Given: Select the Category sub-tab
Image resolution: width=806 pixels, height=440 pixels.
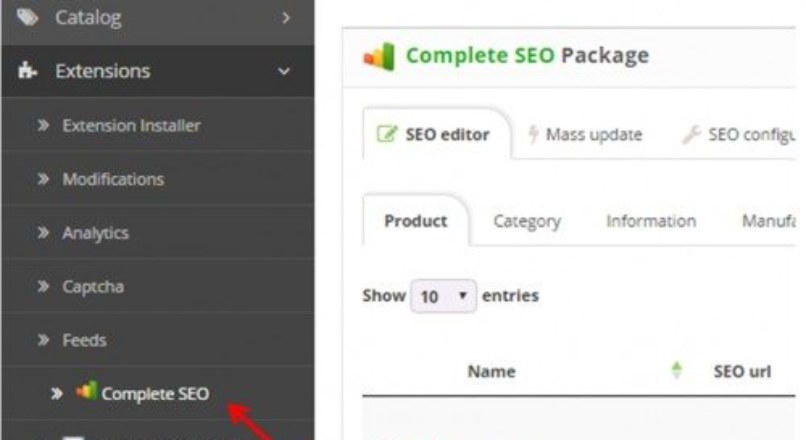Looking at the screenshot, I should click(527, 222).
